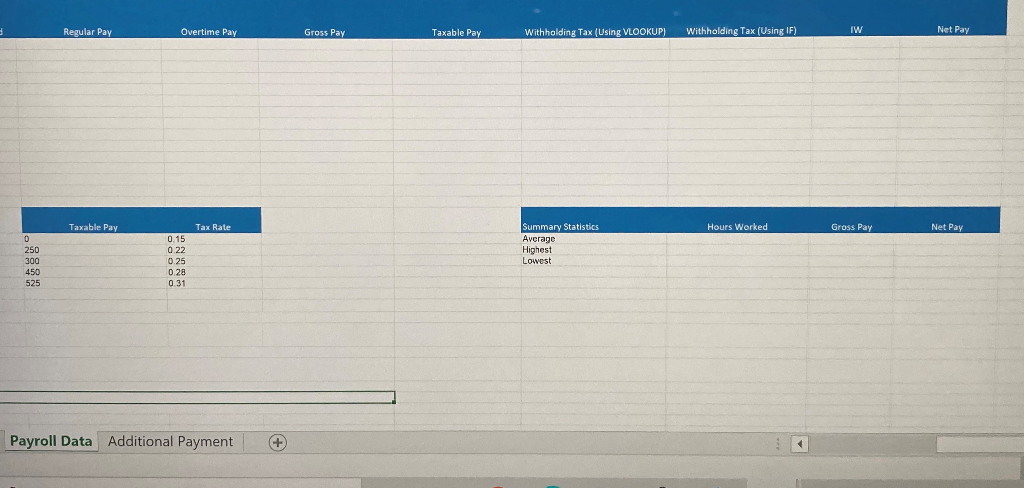Select the Average row label cell
The width and height of the screenshot is (1024, 488).
593,239
